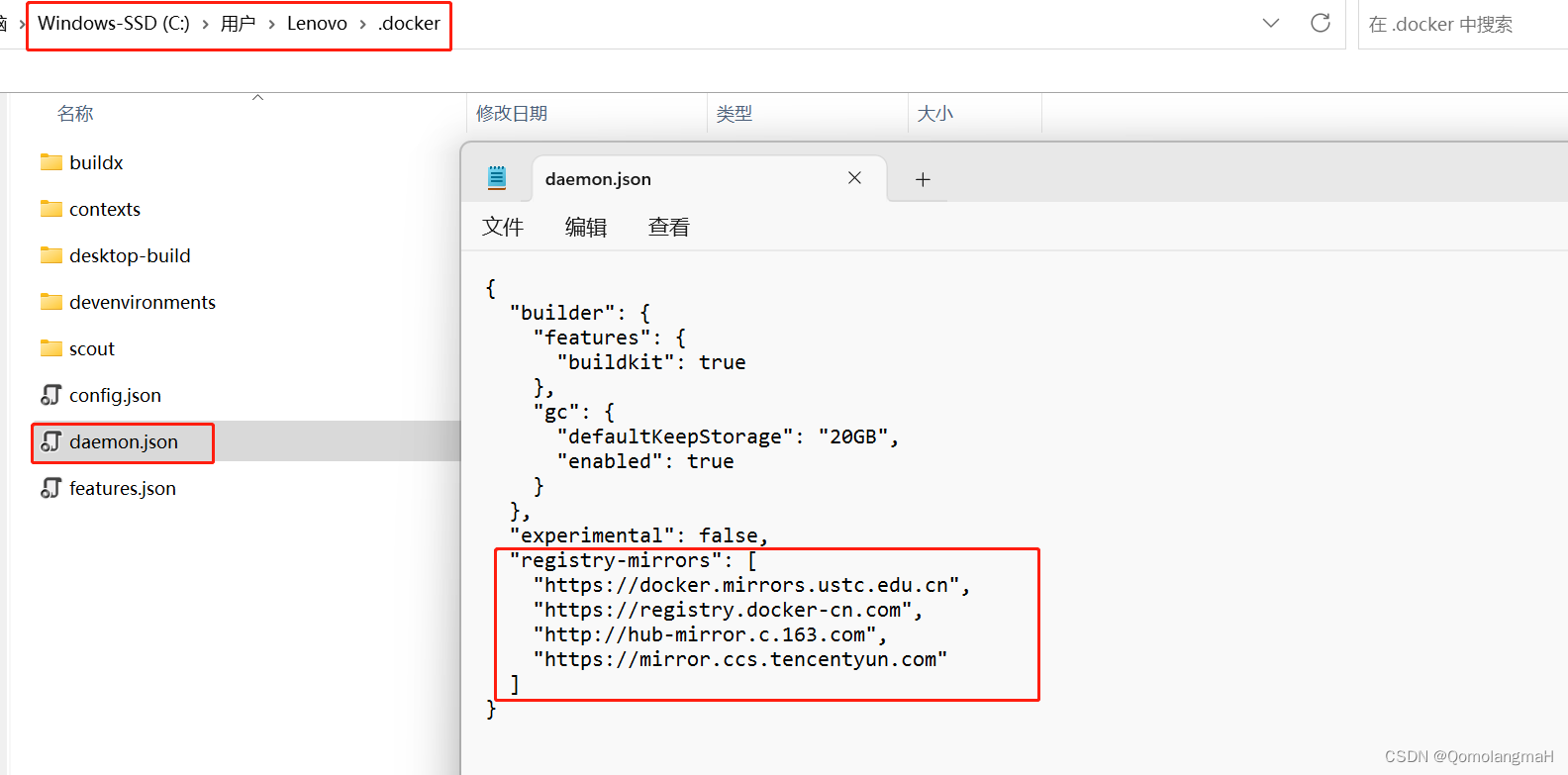Image resolution: width=1568 pixels, height=775 pixels.
Task: Select the desktop-build folder name
Action: tap(130, 255)
